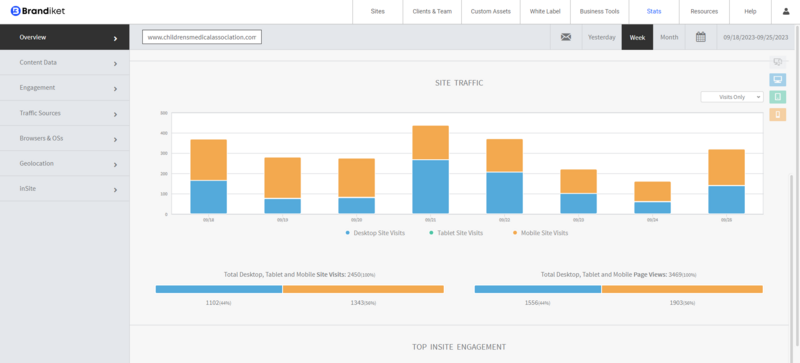Toggle Mobile Site Visits legend entry
The width and height of the screenshot is (800, 363).
point(540,233)
